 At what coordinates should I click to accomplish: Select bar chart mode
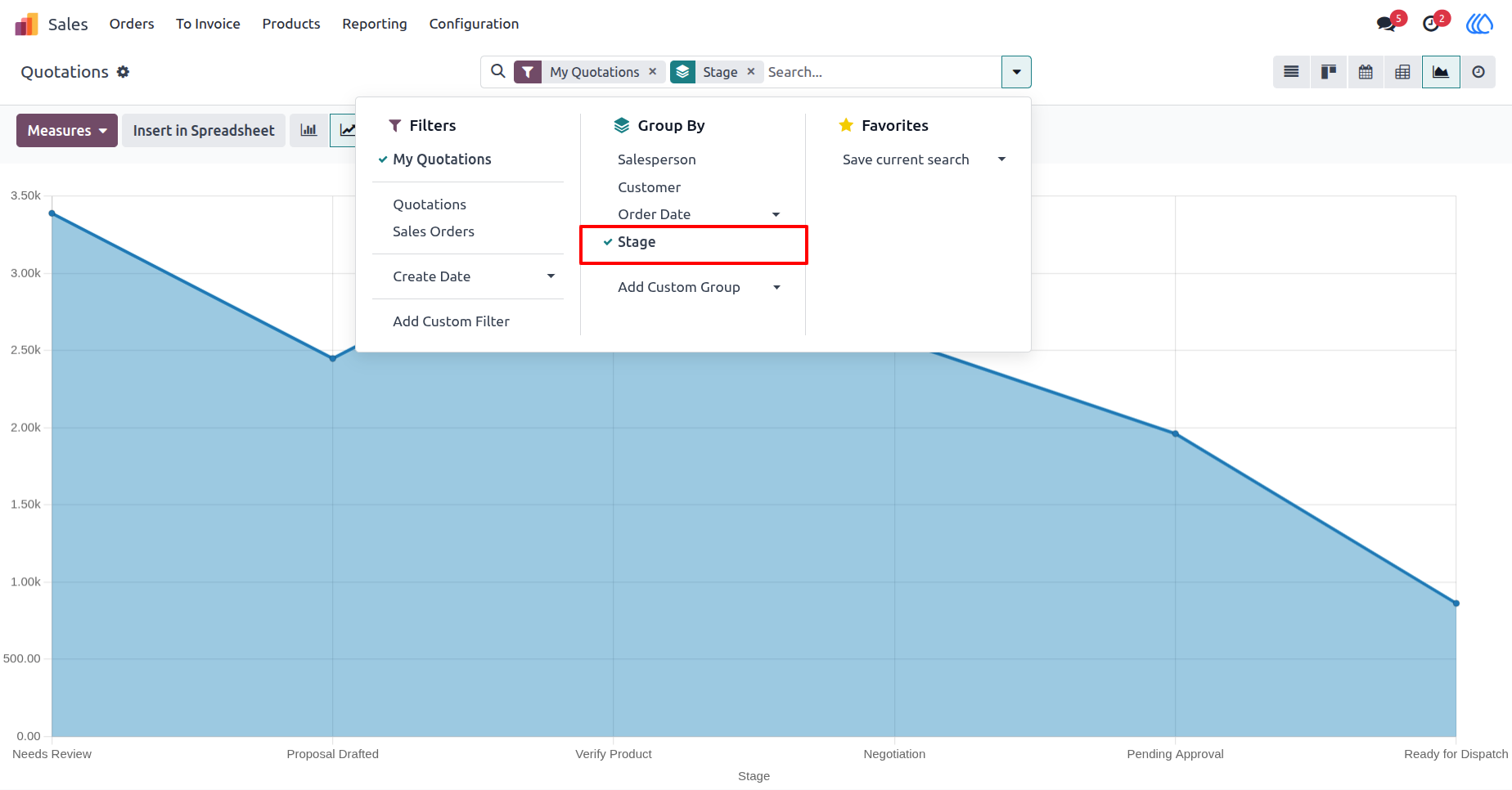pos(308,131)
